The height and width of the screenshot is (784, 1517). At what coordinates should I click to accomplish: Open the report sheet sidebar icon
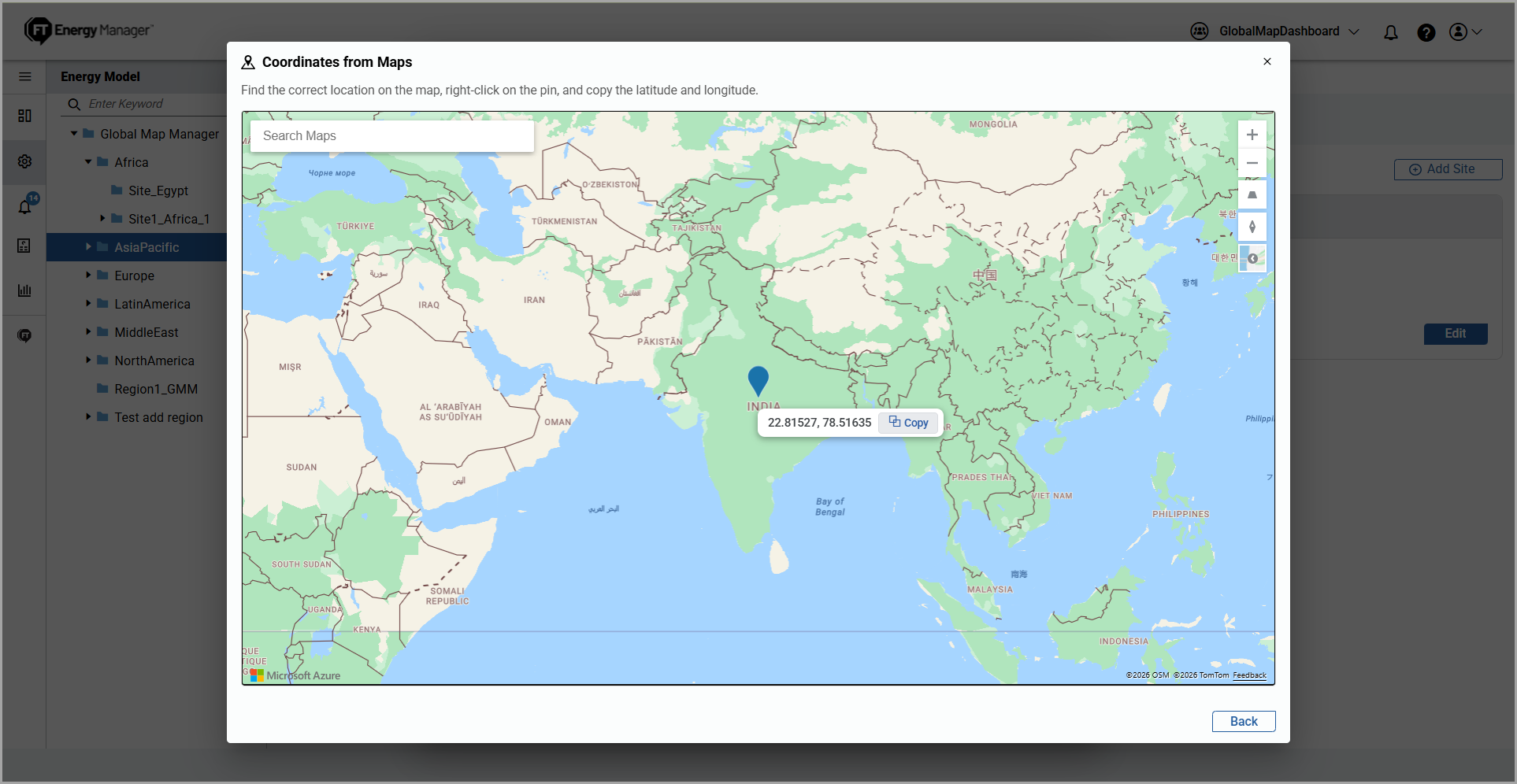24,246
